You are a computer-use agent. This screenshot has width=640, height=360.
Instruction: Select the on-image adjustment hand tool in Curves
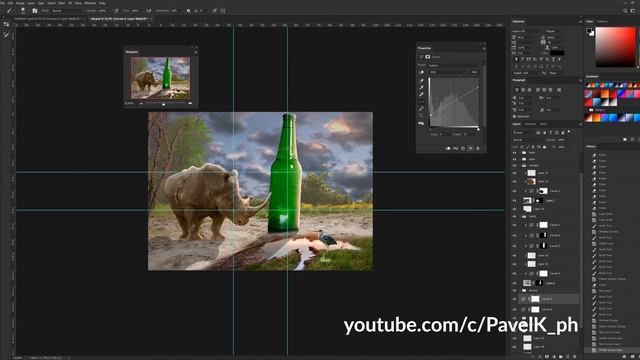point(421,72)
